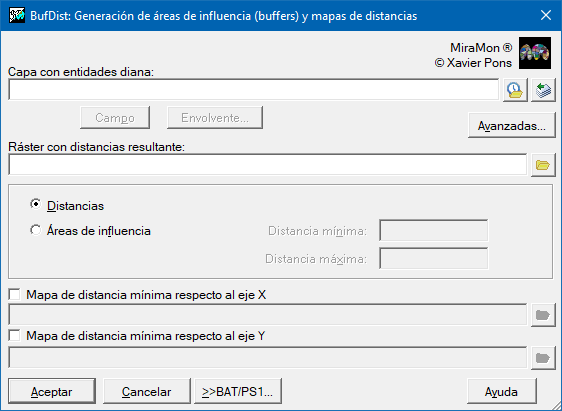
Task: Click the BufDist title bar app icon
Action: 17,15
